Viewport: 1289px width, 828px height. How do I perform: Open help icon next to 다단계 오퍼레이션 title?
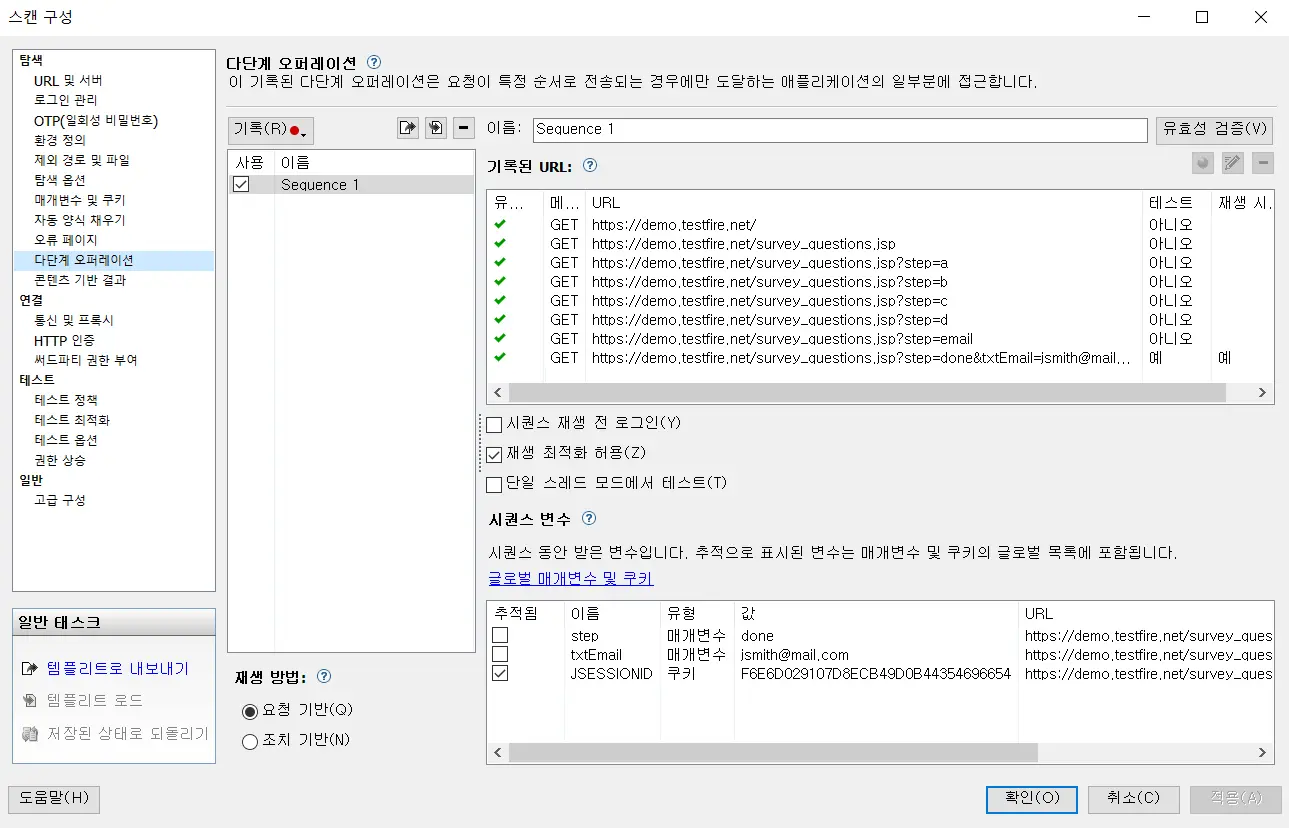pyautogui.click(x=374, y=62)
